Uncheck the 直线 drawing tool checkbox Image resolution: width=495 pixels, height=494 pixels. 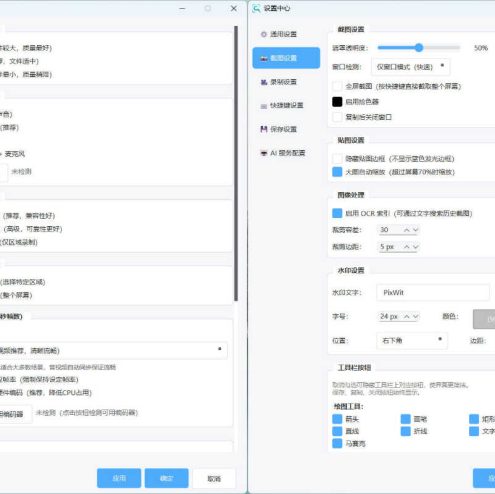click(337, 431)
